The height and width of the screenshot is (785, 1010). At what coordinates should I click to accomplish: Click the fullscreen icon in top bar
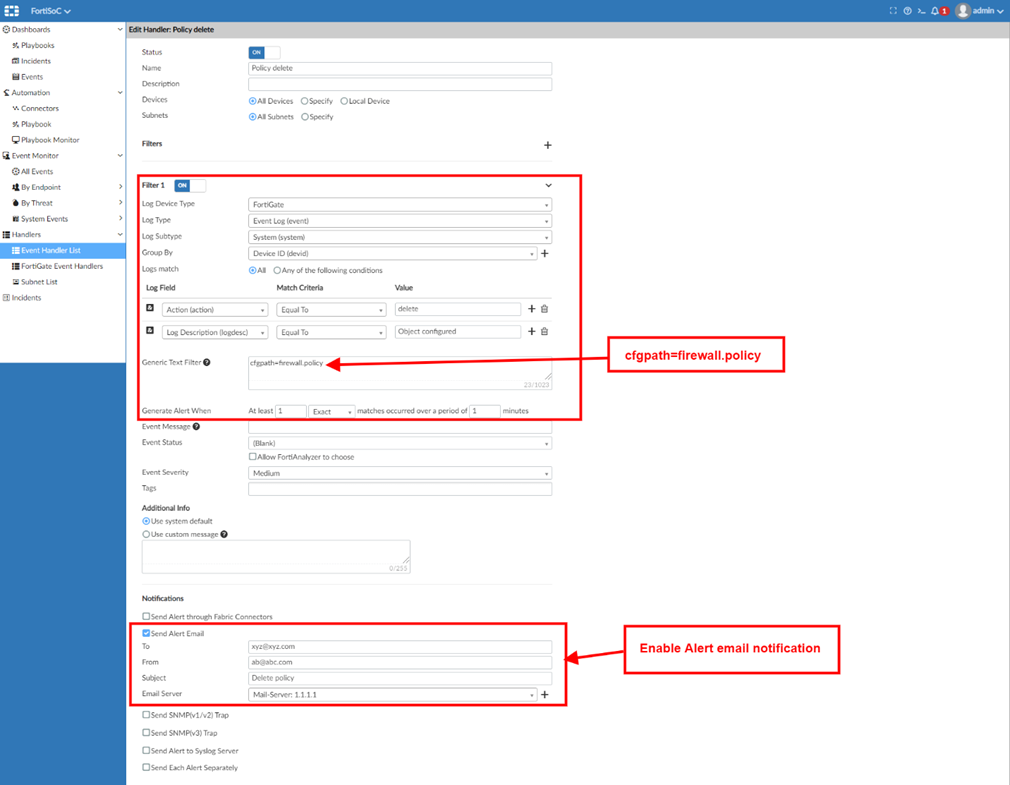893,11
